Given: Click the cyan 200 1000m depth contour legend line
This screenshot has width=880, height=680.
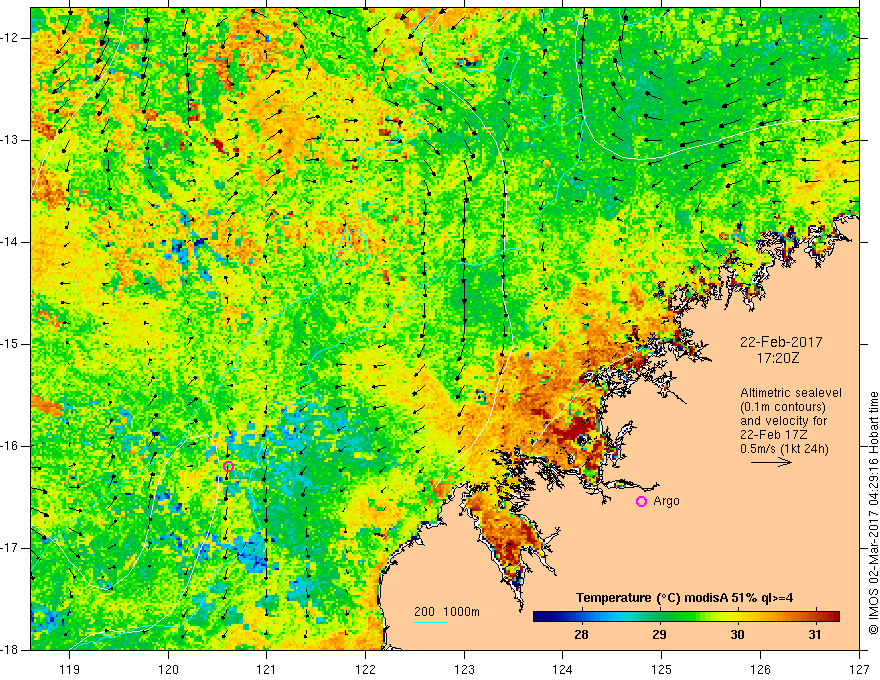Looking at the screenshot, I should pyautogui.click(x=431, y=622).
